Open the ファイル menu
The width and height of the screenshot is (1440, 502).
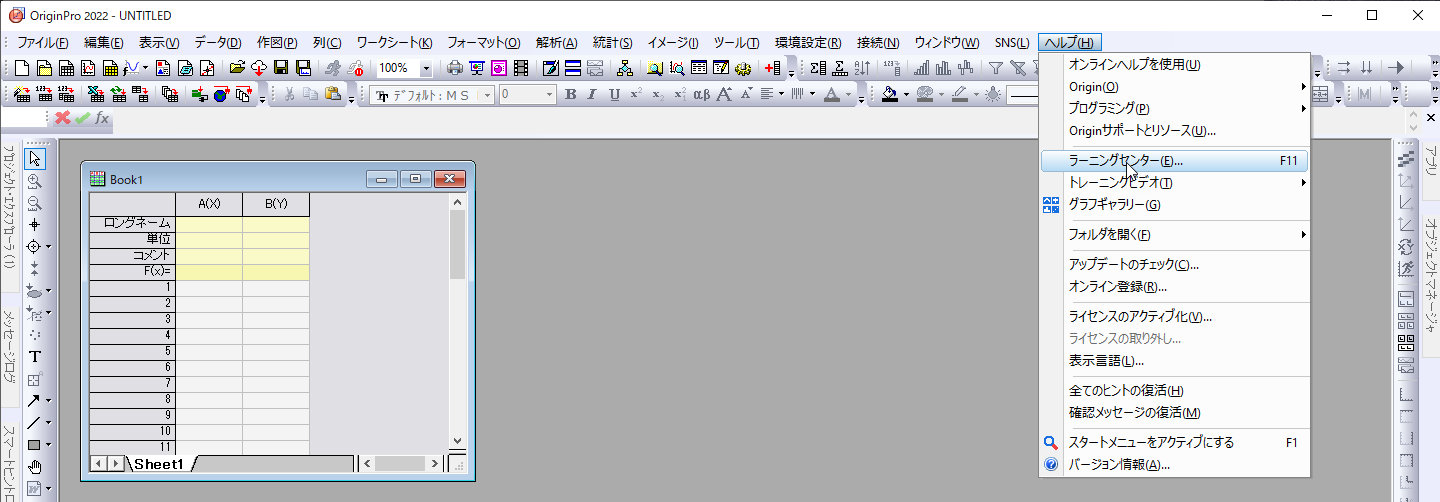tap(43, 42)
